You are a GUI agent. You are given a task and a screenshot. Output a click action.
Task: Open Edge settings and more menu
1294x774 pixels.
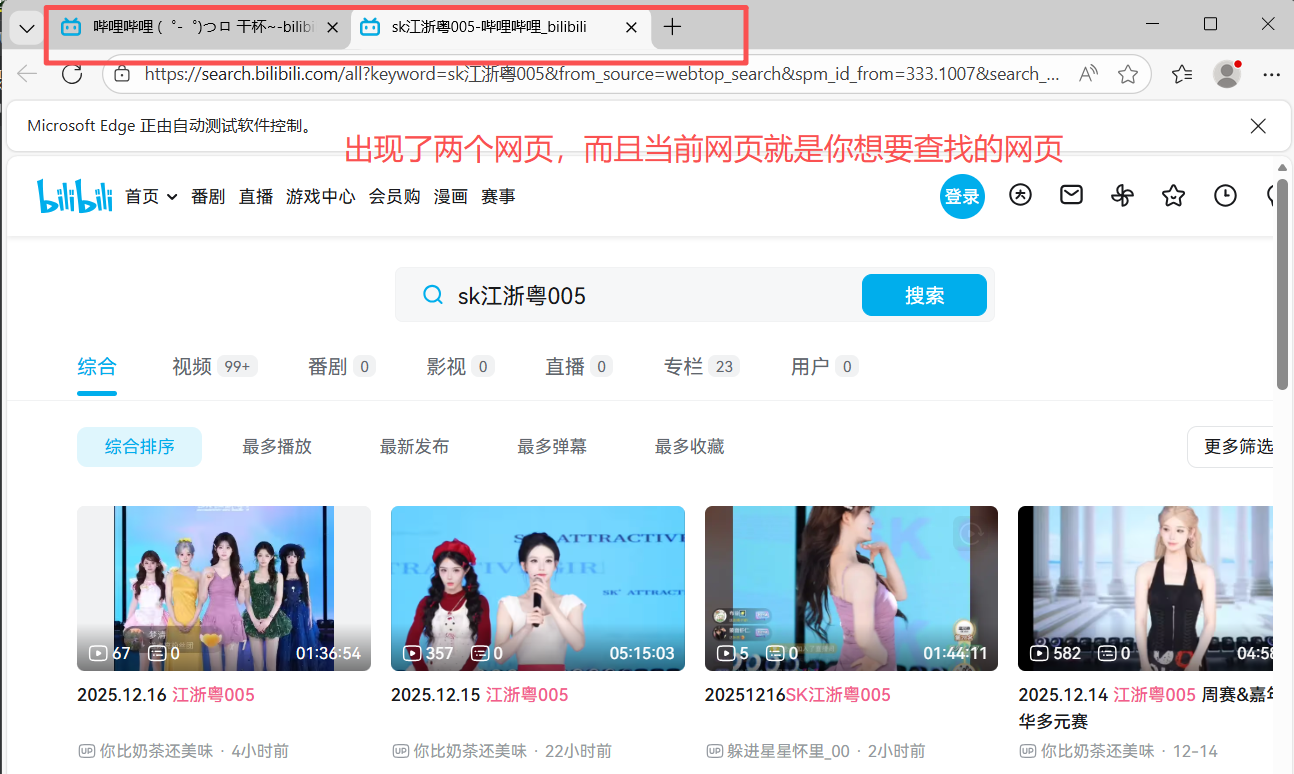[x=1272, y=74]
